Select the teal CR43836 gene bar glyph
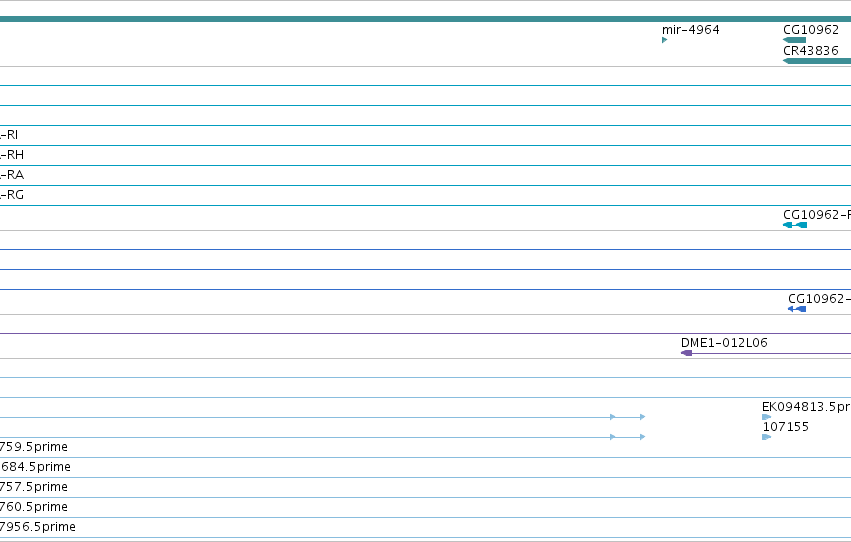 tap(817, 61)
